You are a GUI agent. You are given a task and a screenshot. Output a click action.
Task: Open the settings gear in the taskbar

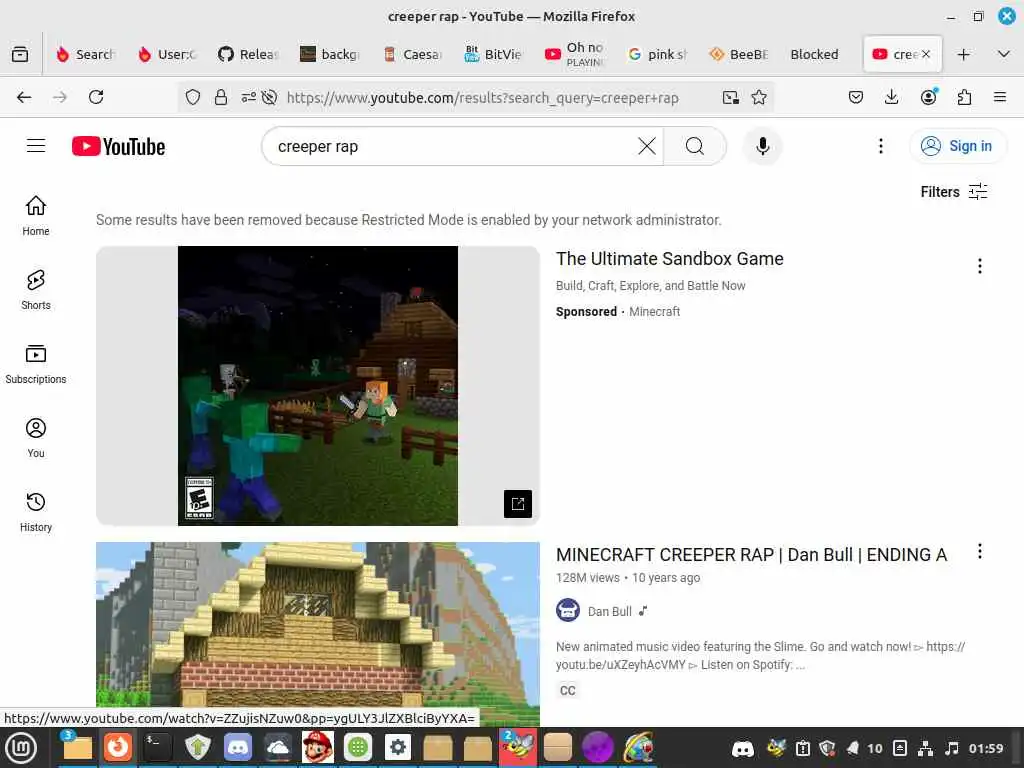point(398,747)
